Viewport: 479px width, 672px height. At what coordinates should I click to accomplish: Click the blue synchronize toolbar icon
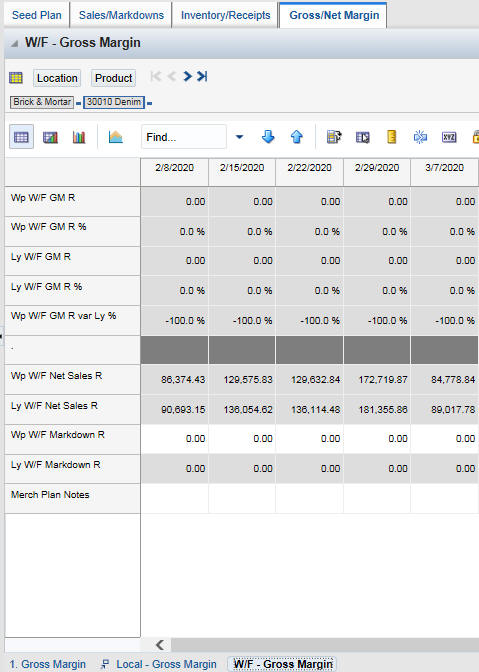(420, 137)
